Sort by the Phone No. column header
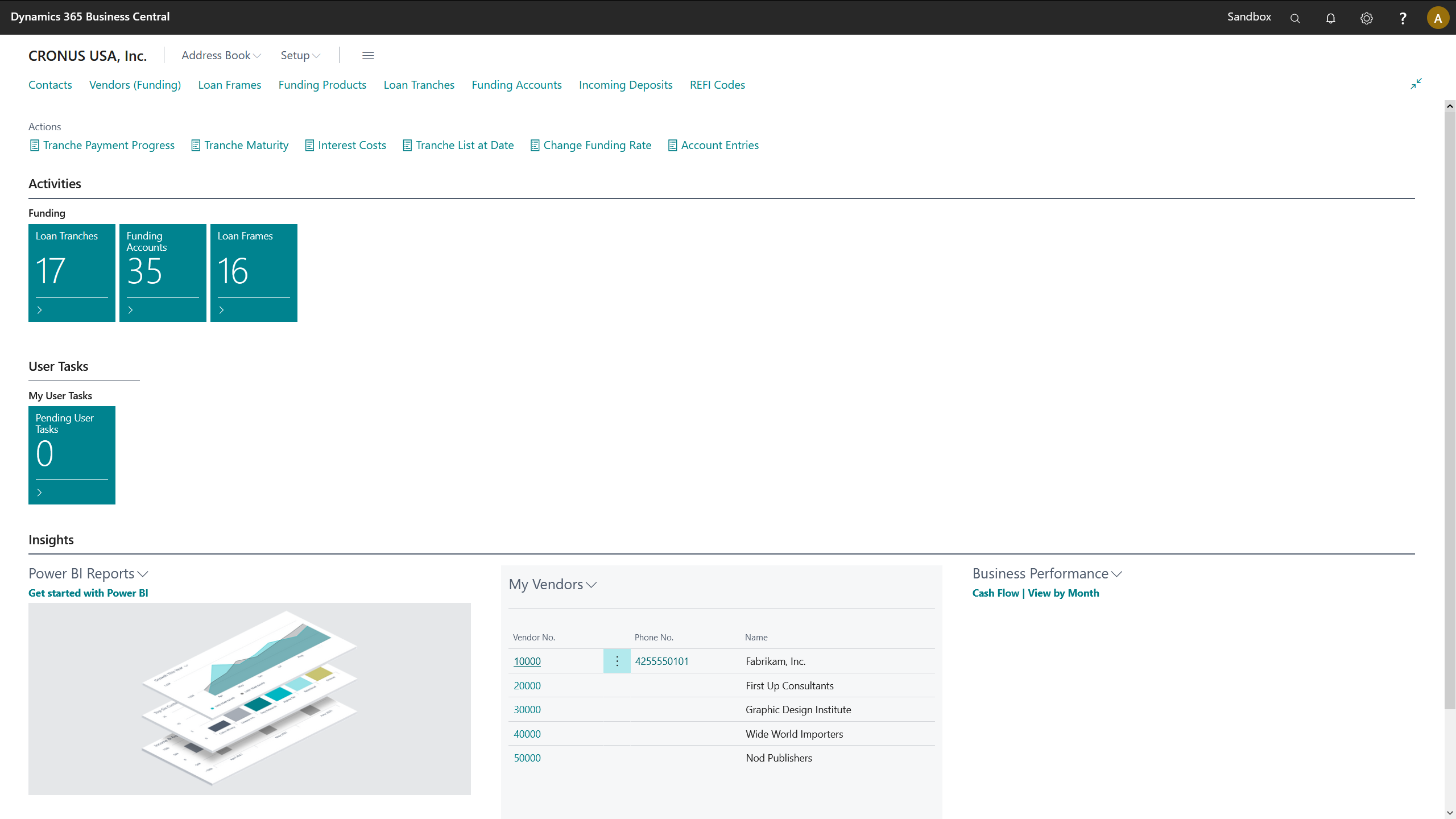This screenshot has height=819, width=1456. 654,638
